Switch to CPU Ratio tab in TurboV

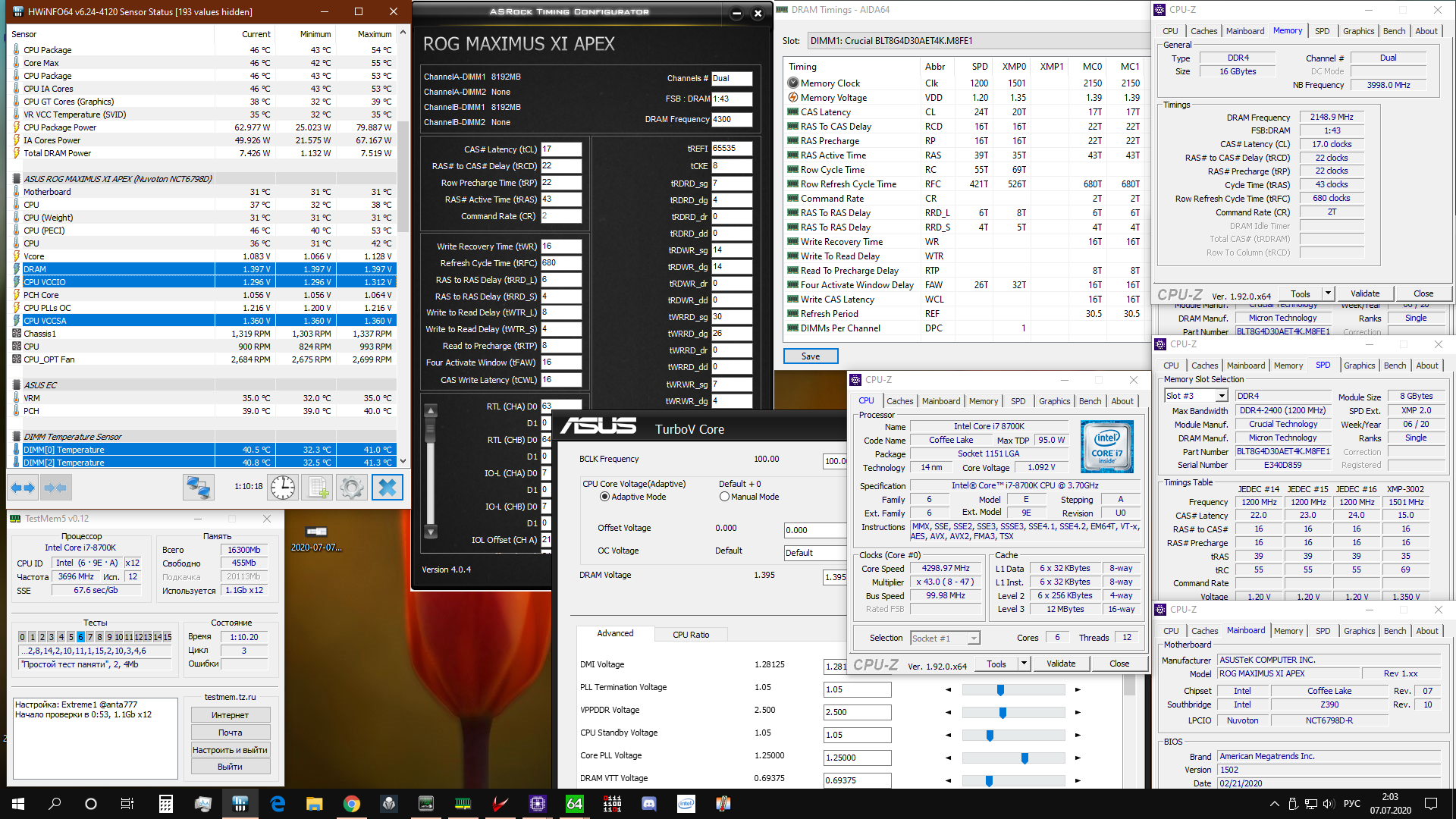pyautogui.click(x=691, y=635)
